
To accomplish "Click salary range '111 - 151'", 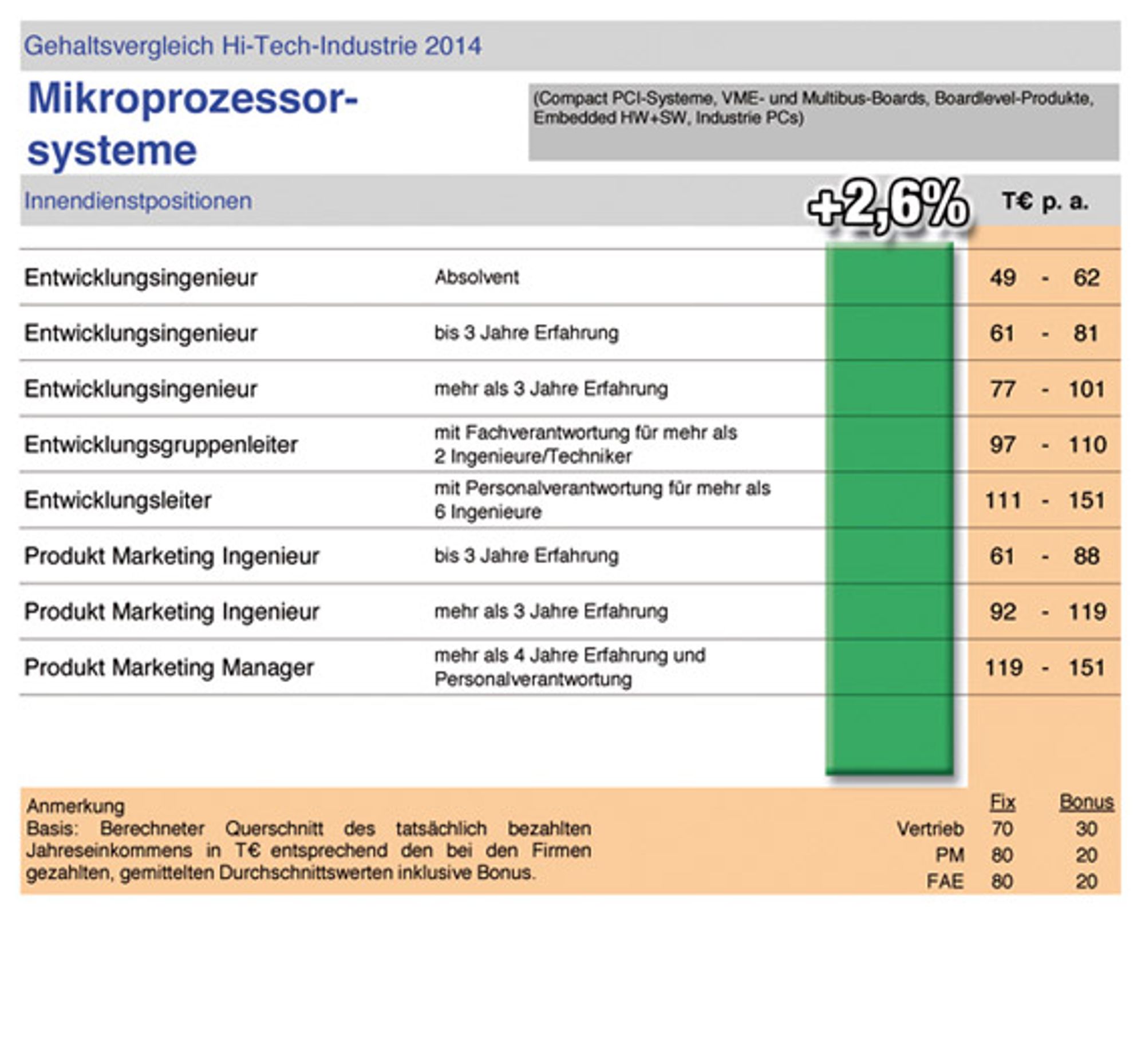I will (x=1045, y=500).
